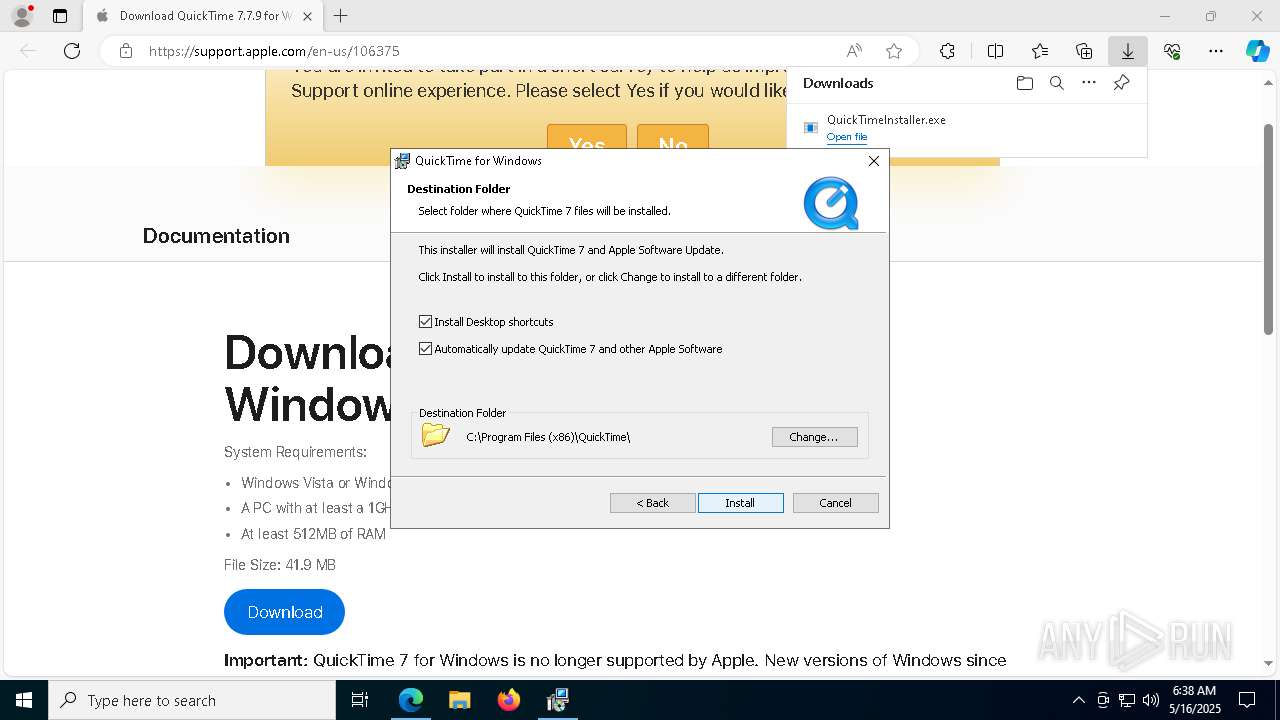Click the Edge icon on the taskbar
The height and width of the screenshot is (720, 1280).
pos(410,700)
